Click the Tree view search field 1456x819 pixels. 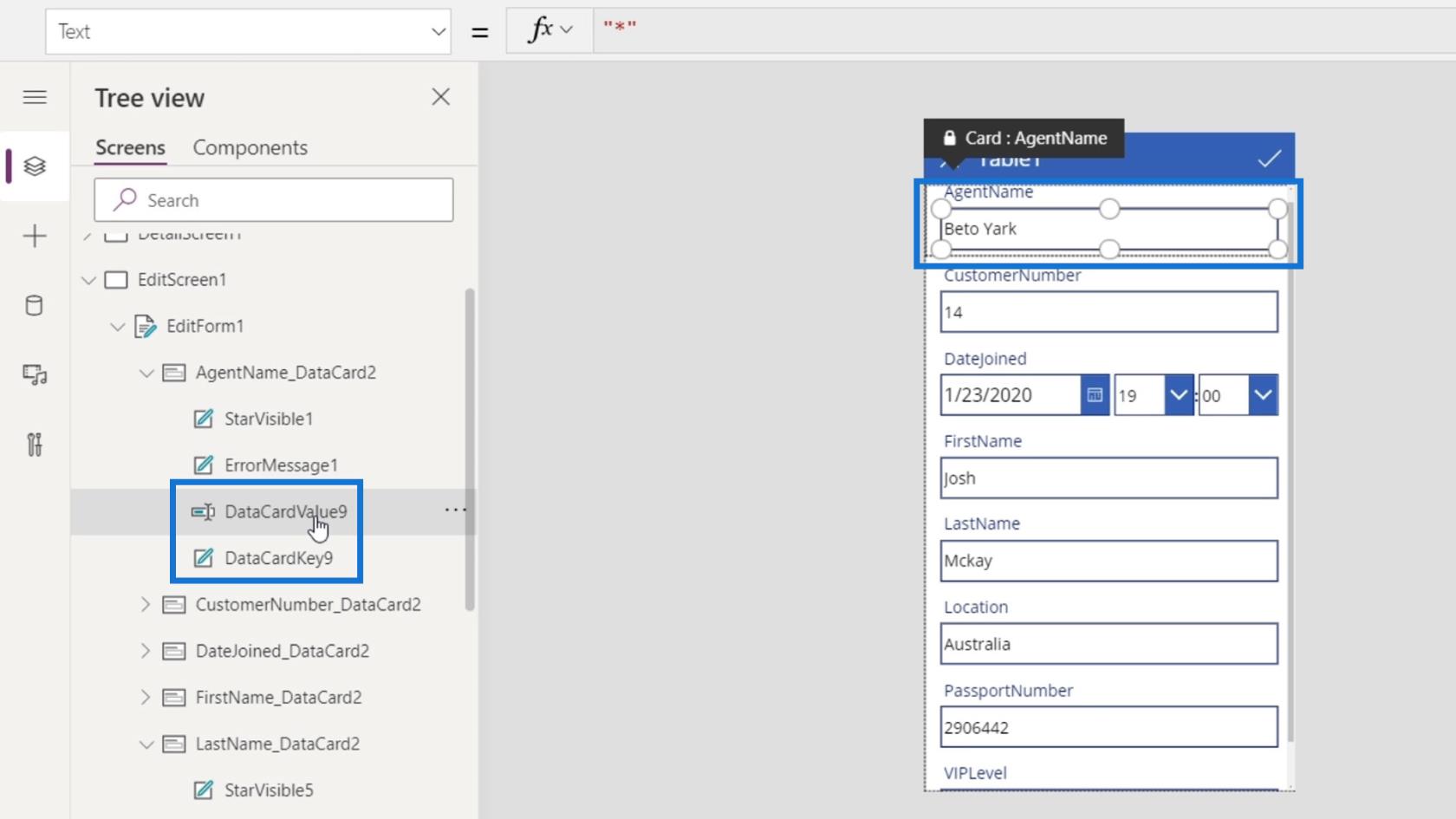point(274,200)
